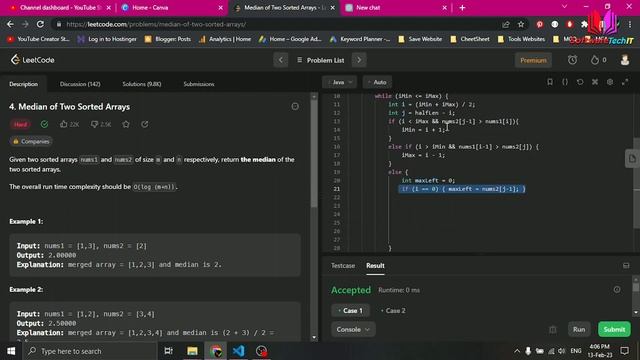This screenshot has height=360, width=640.
Task: Click the thumbs up like icon
Action: (x=64, y=124)
